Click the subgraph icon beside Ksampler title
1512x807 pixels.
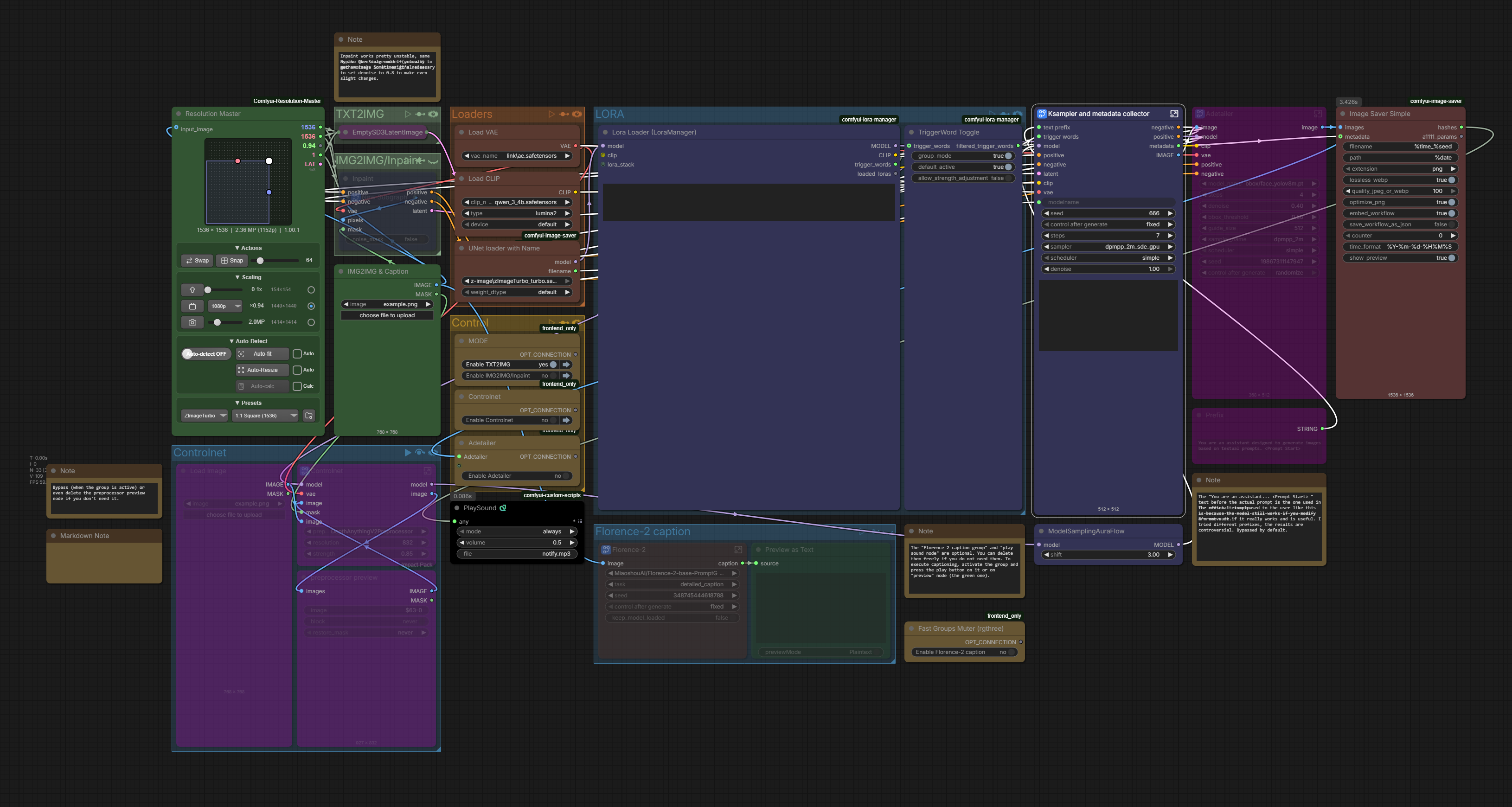[x=1042, y=114]
